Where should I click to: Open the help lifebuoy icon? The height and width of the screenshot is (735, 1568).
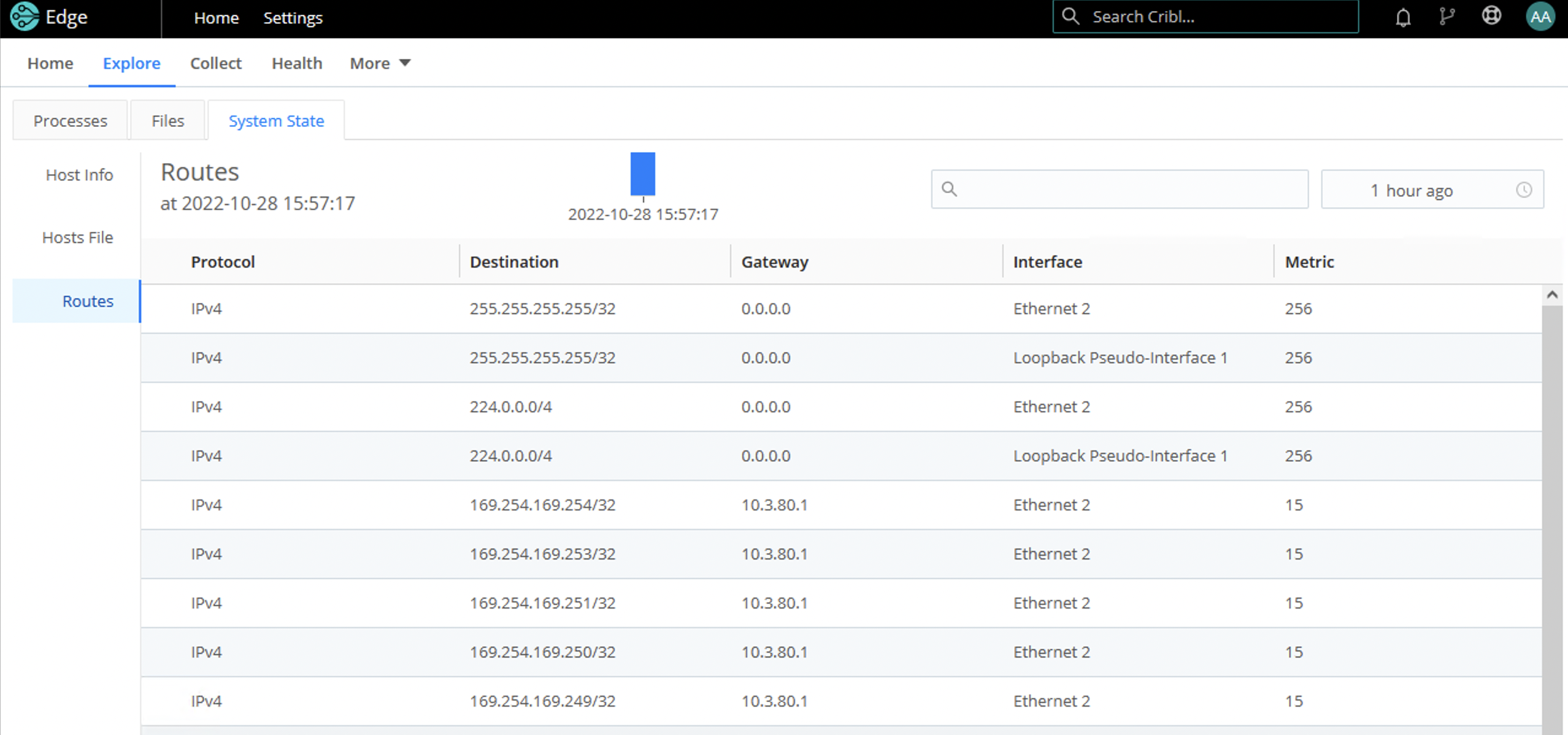click(1492, 17)
